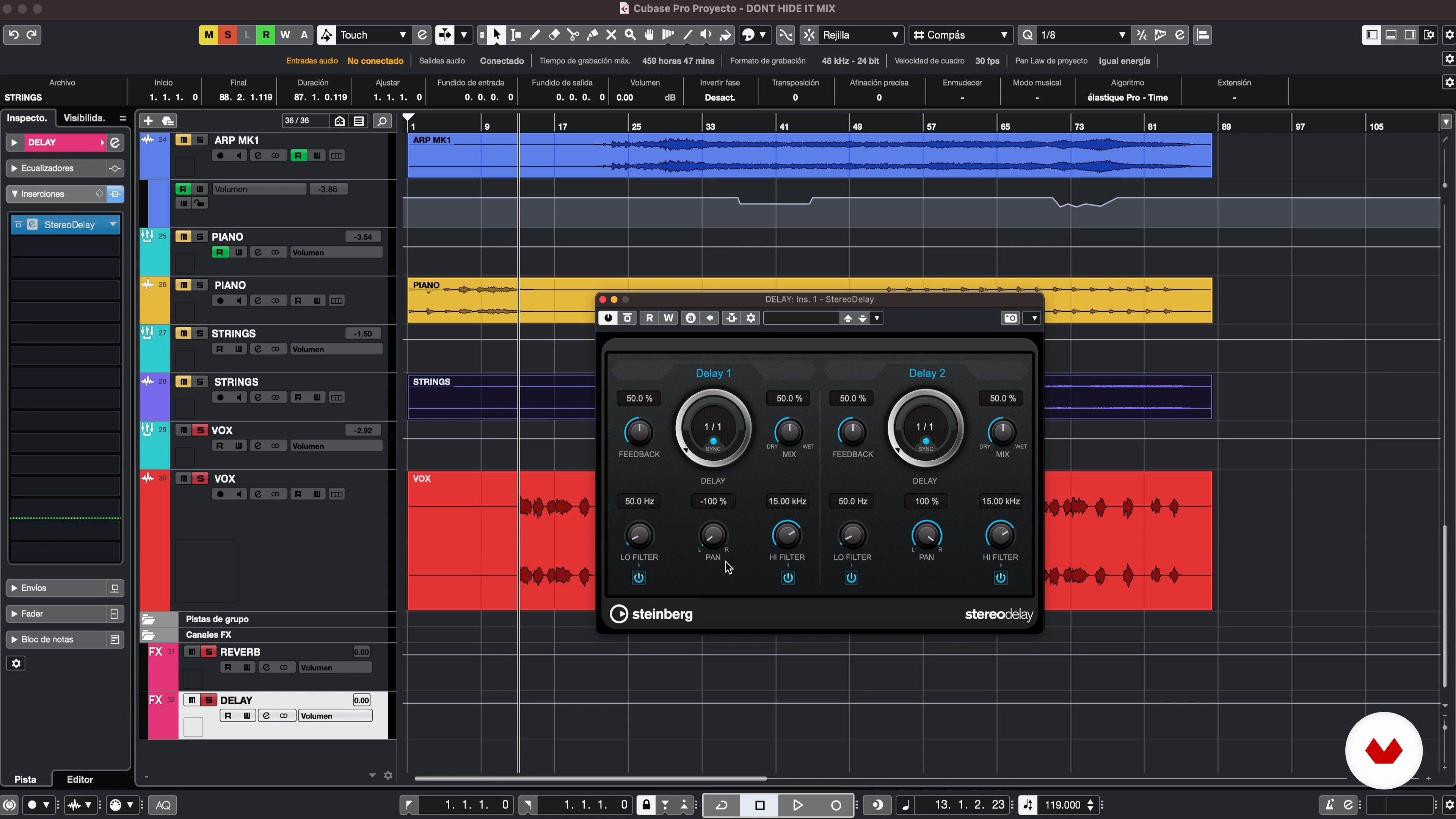This screenshot has height=819, width=1456.
Task: Toggle the StereoDelay plugin power bypass button
Action: pyautogui.click(x=608, y=318)
